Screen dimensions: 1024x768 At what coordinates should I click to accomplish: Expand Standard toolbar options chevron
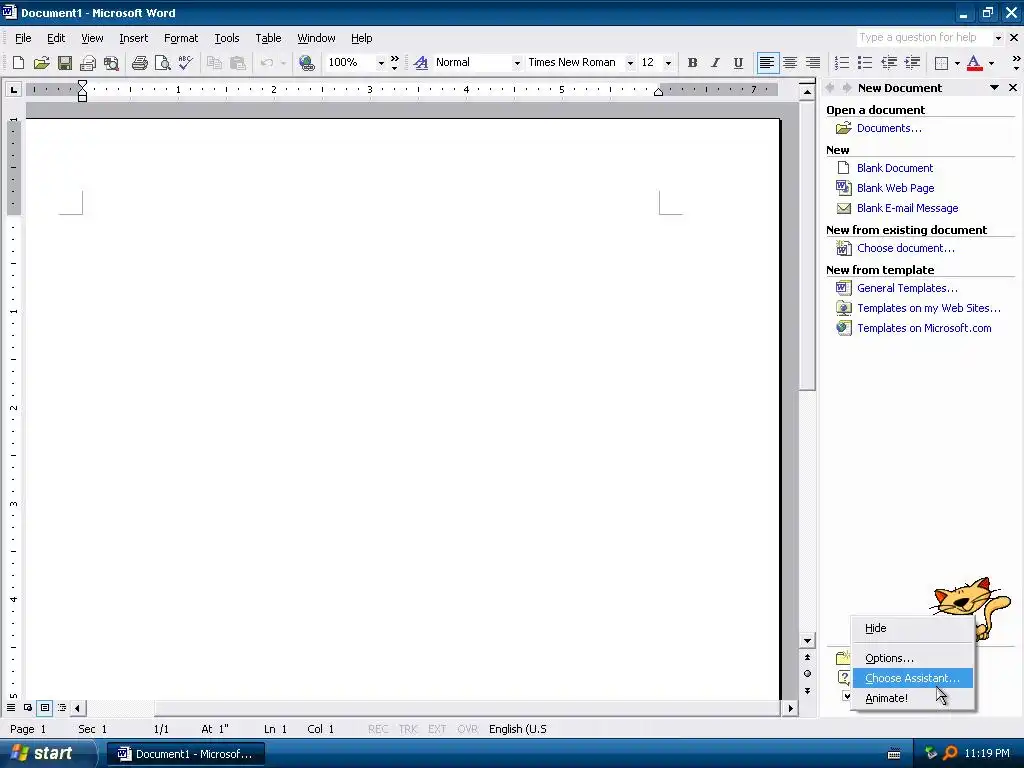(394, 63)
